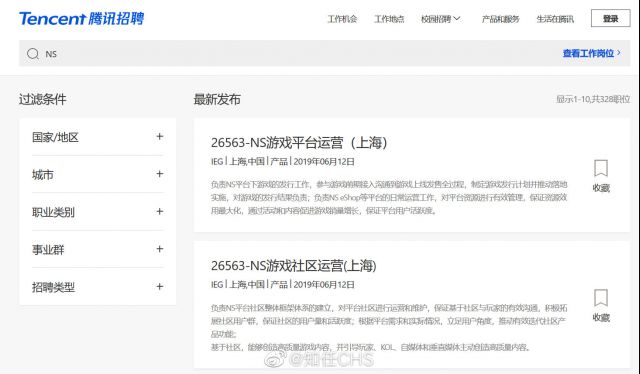The image size is (640, 374).
Task: Open the 工作机会 menu item
Action: pyautogui.click(x=342, y=19)
